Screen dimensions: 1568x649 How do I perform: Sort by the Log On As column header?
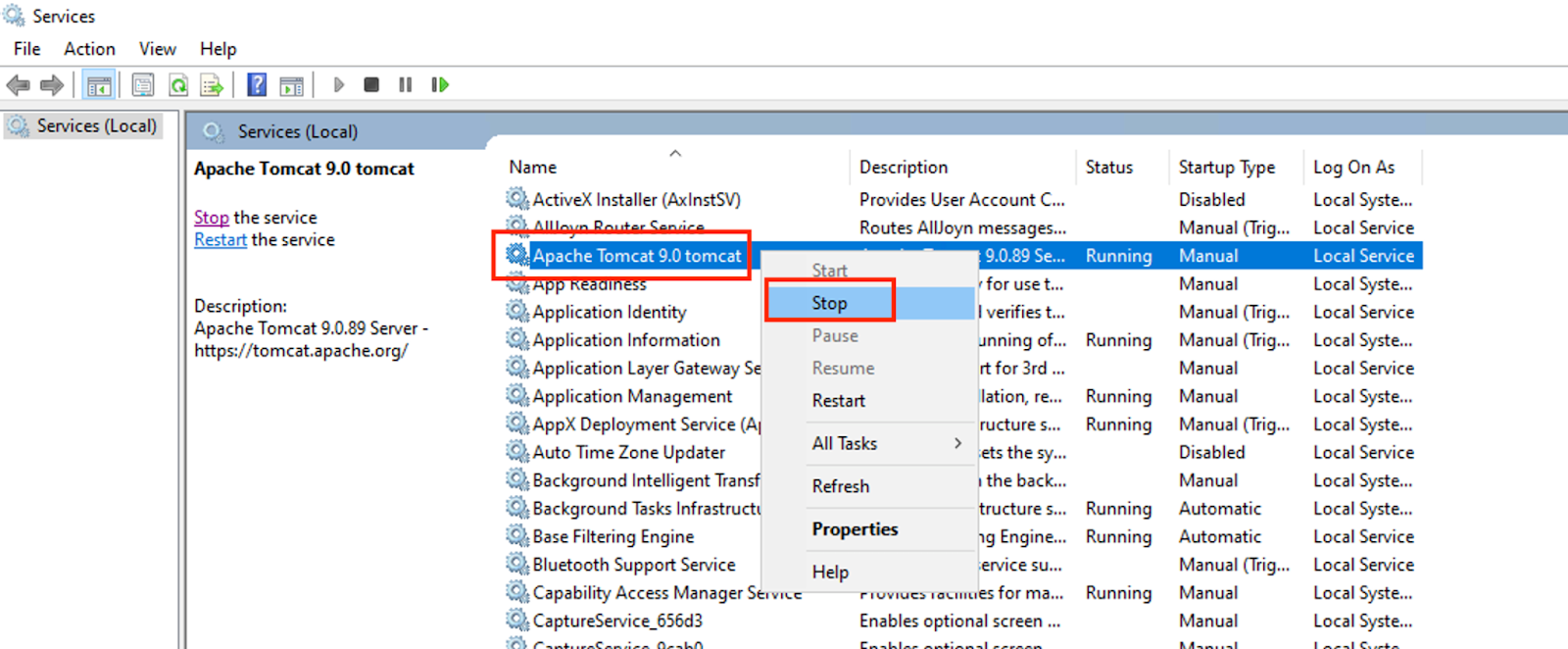(x=1353, y=168)
